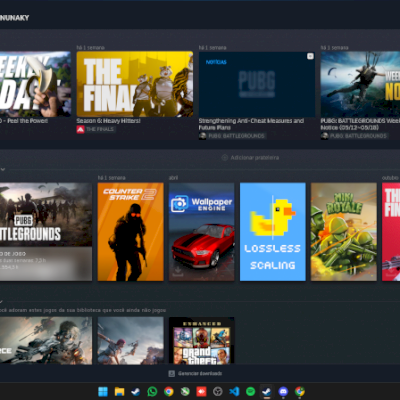
Task: Open 'PUBG: BATTLEGROUNDS Weekly Notice' headline
Action: pyautogui.click(x=360, y=124)
